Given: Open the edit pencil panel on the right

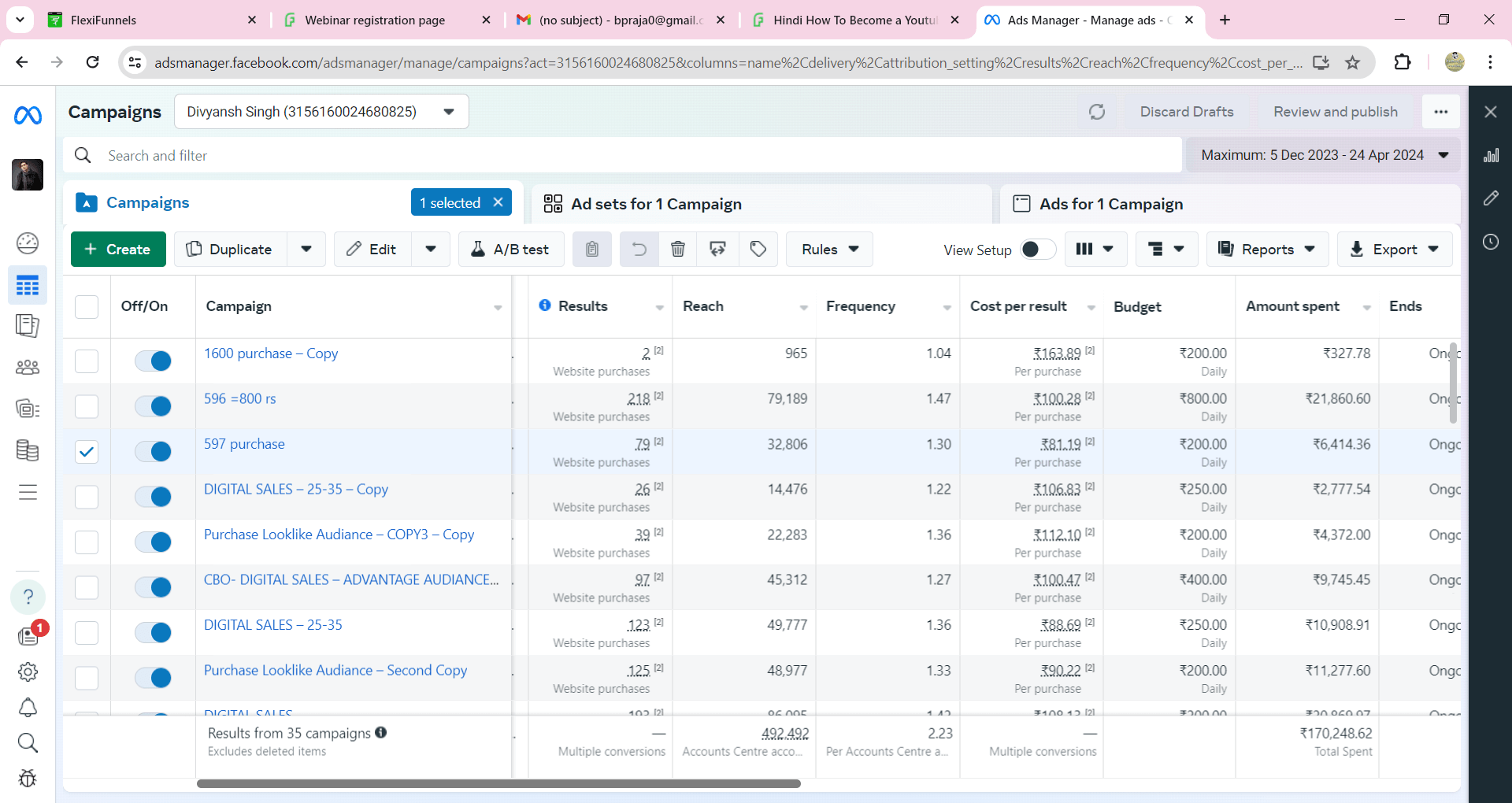Looking at the screenshot, I should point(1491,198).
